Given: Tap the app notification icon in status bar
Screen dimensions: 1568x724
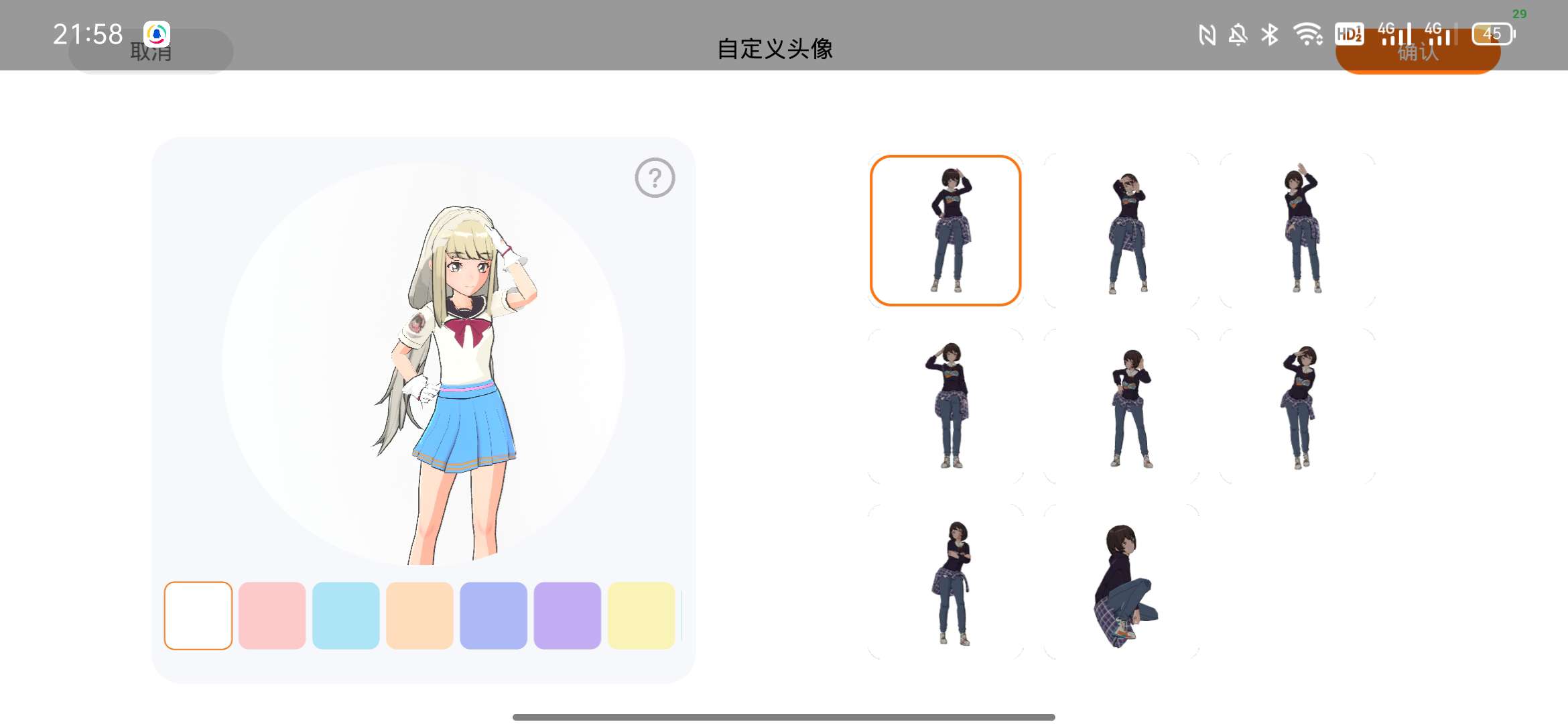Looking at the screenshot, I should [x=157, y=34].
